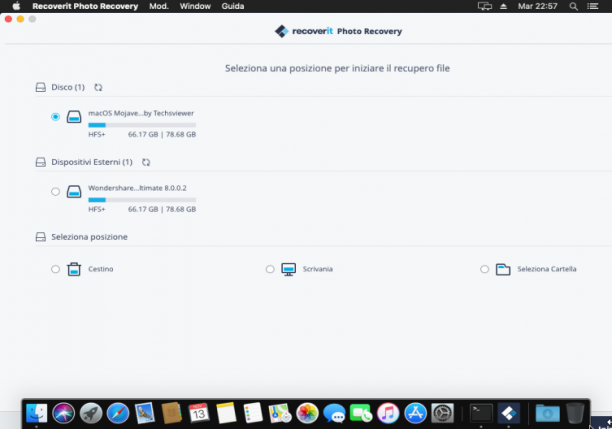612x429 pixels.
Task: Click the Seleziona Cartella label
Action: click(x=547, y=269)
